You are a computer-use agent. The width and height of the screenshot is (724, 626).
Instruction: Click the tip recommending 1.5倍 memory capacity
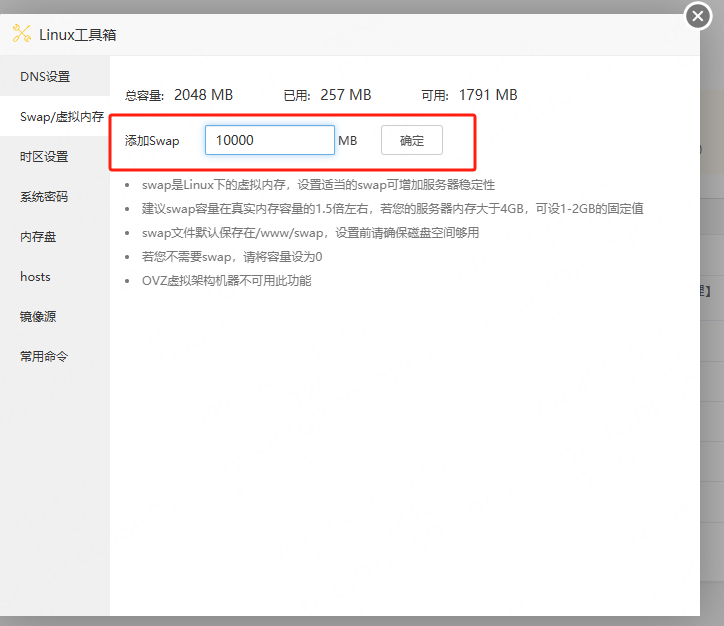point(392,209)
